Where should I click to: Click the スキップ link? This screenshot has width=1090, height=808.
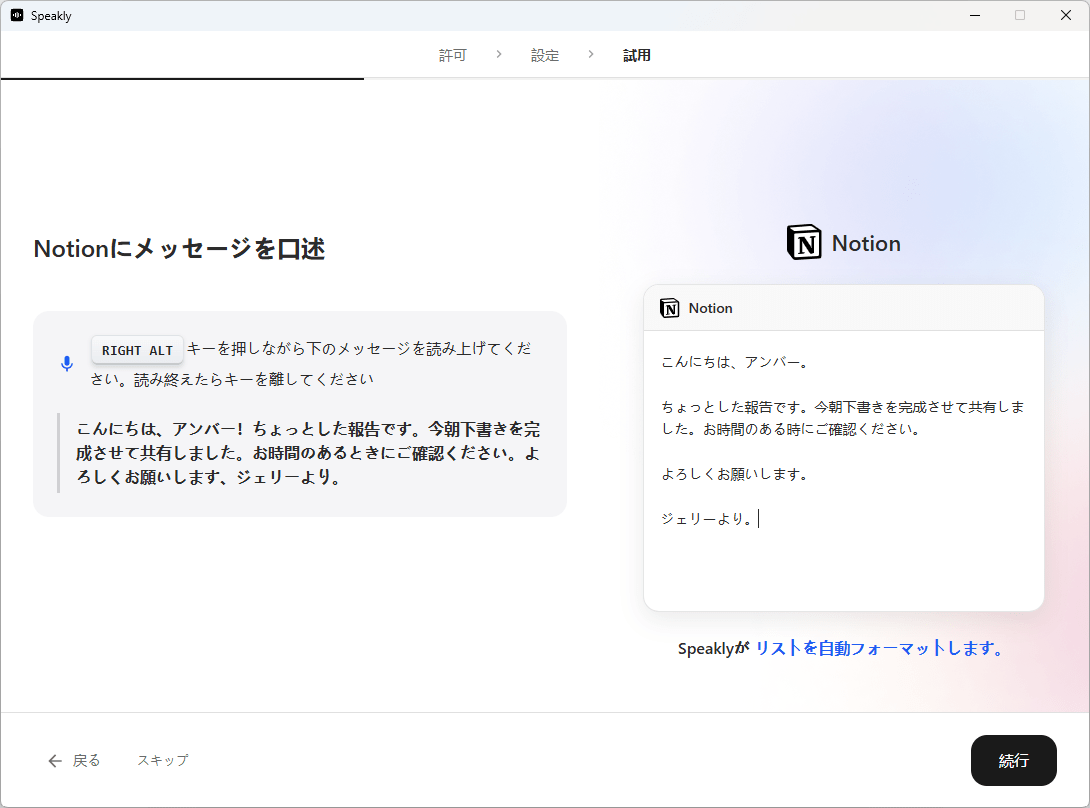pyautogui.click(x=162, y=760)
